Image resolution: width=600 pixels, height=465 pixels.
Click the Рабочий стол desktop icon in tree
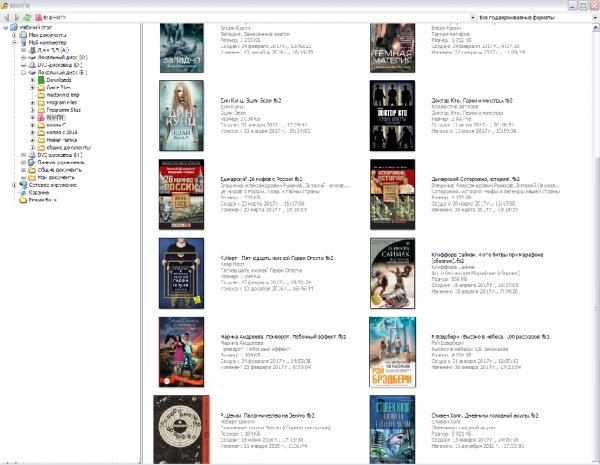point(14,28)
